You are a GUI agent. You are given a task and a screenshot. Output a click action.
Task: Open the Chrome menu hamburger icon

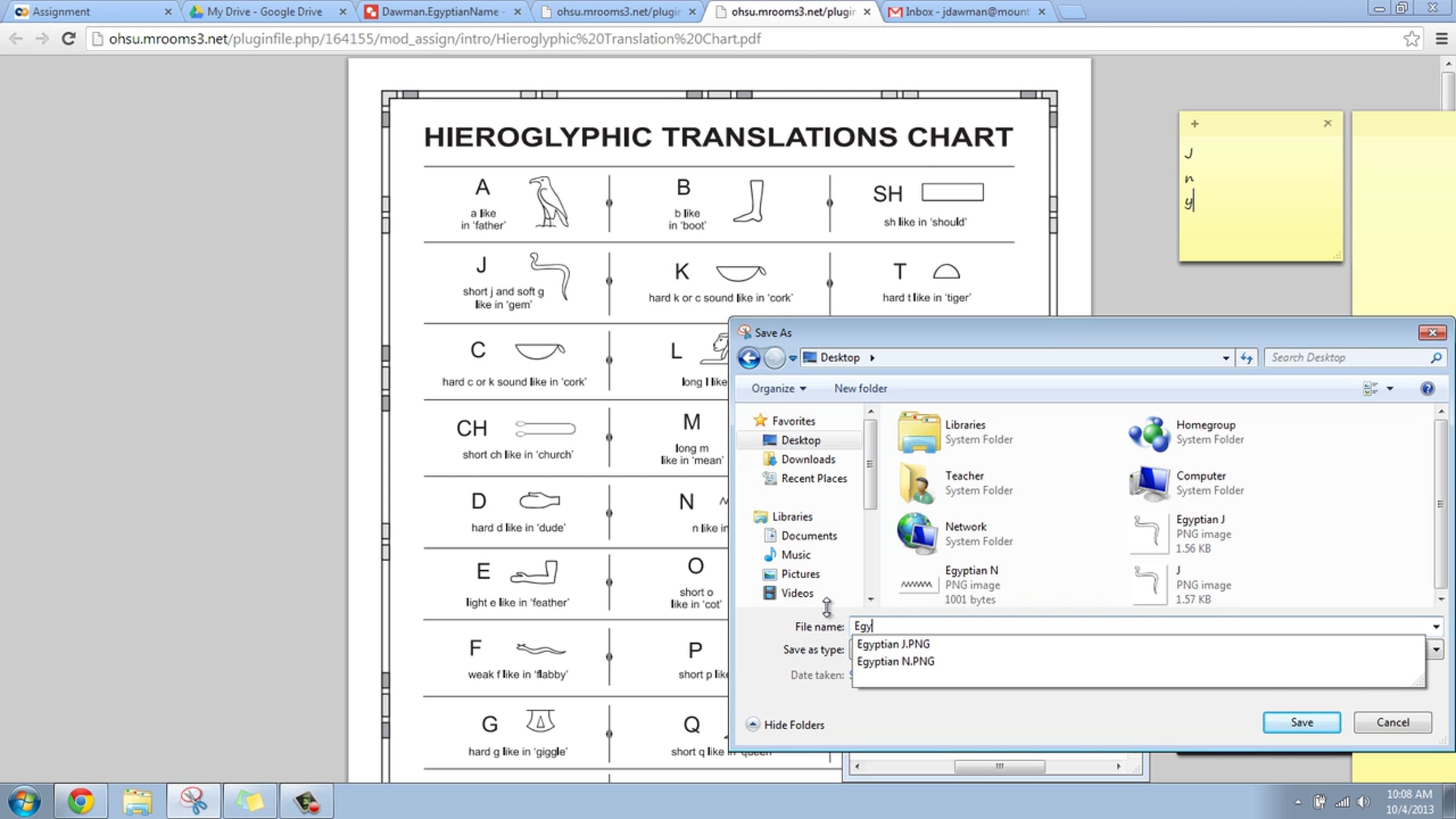point(1442,39)
